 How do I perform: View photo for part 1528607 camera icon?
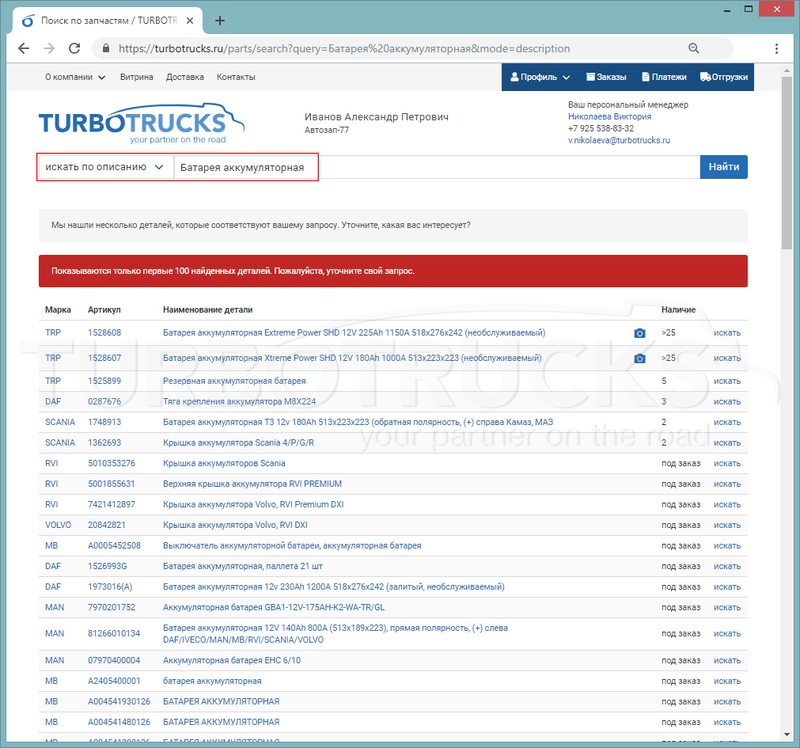(639, 359)
